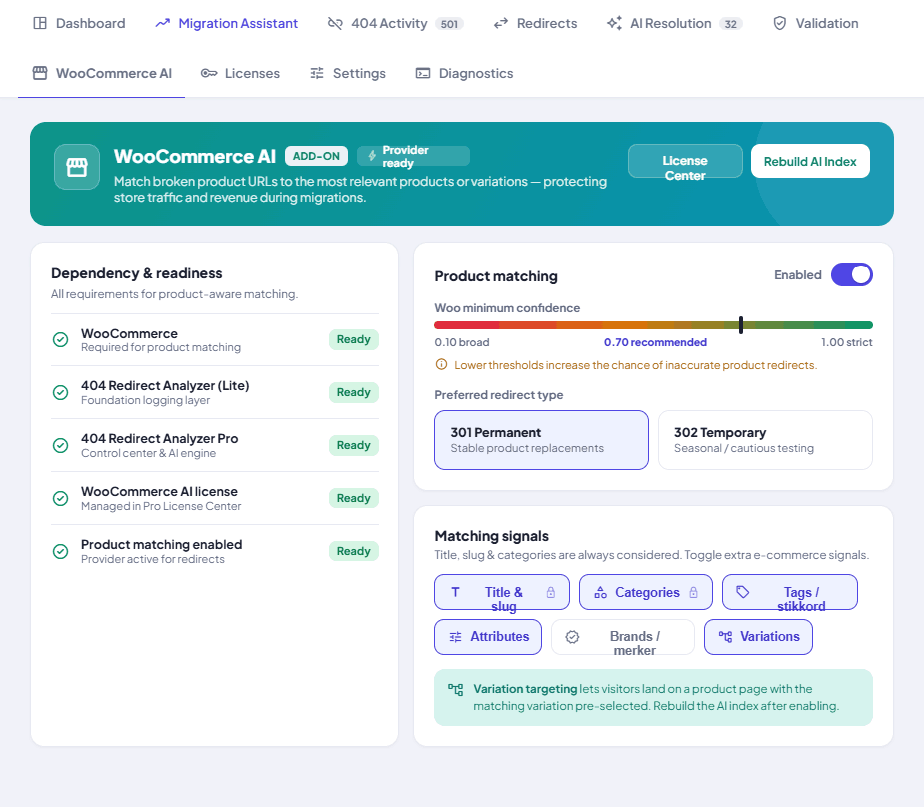This screenshot has width=924, height=807.
Task: Go to the Redirects tab
Action: [535, 24]
